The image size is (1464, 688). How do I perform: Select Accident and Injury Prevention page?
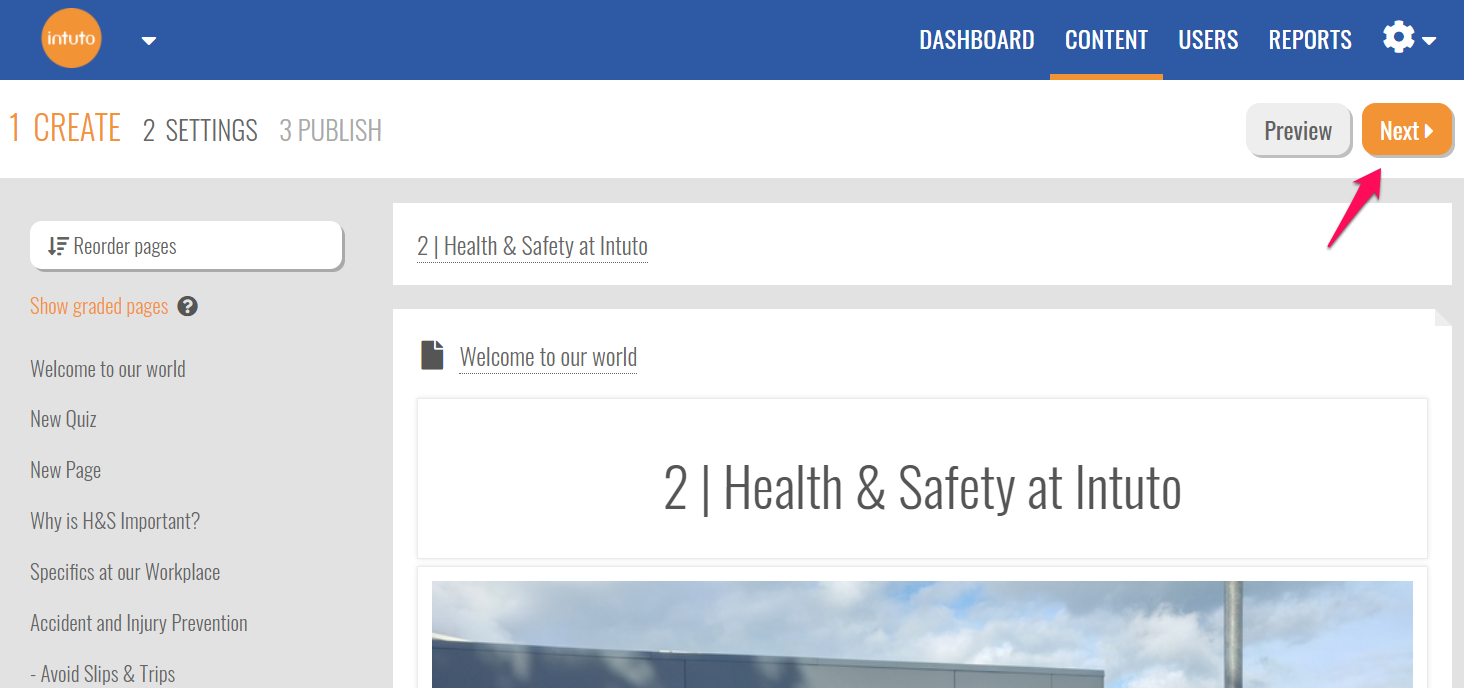coord(139,623)
